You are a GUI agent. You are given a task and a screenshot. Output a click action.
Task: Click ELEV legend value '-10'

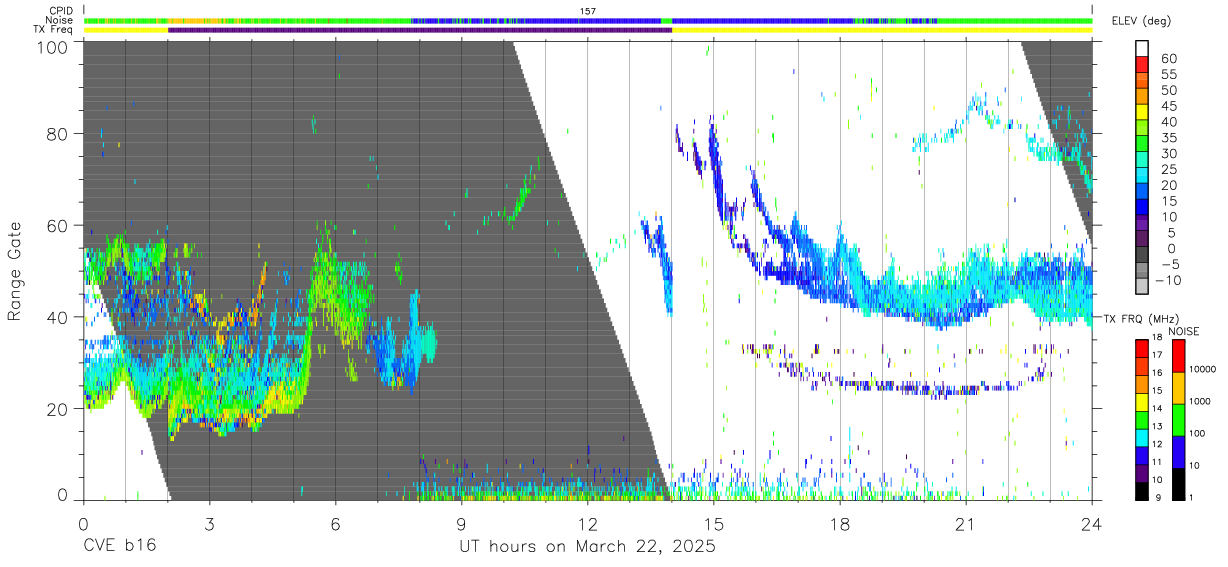[x=1168, y=281]
